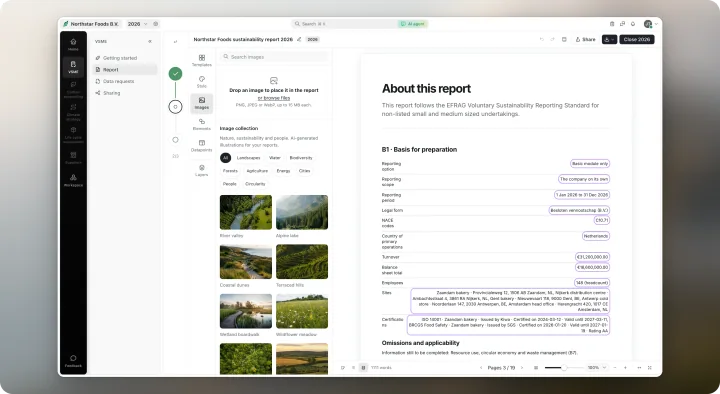Open the Layers panel
Viewport: 720px width, 394px height.
tap(202, 170)
